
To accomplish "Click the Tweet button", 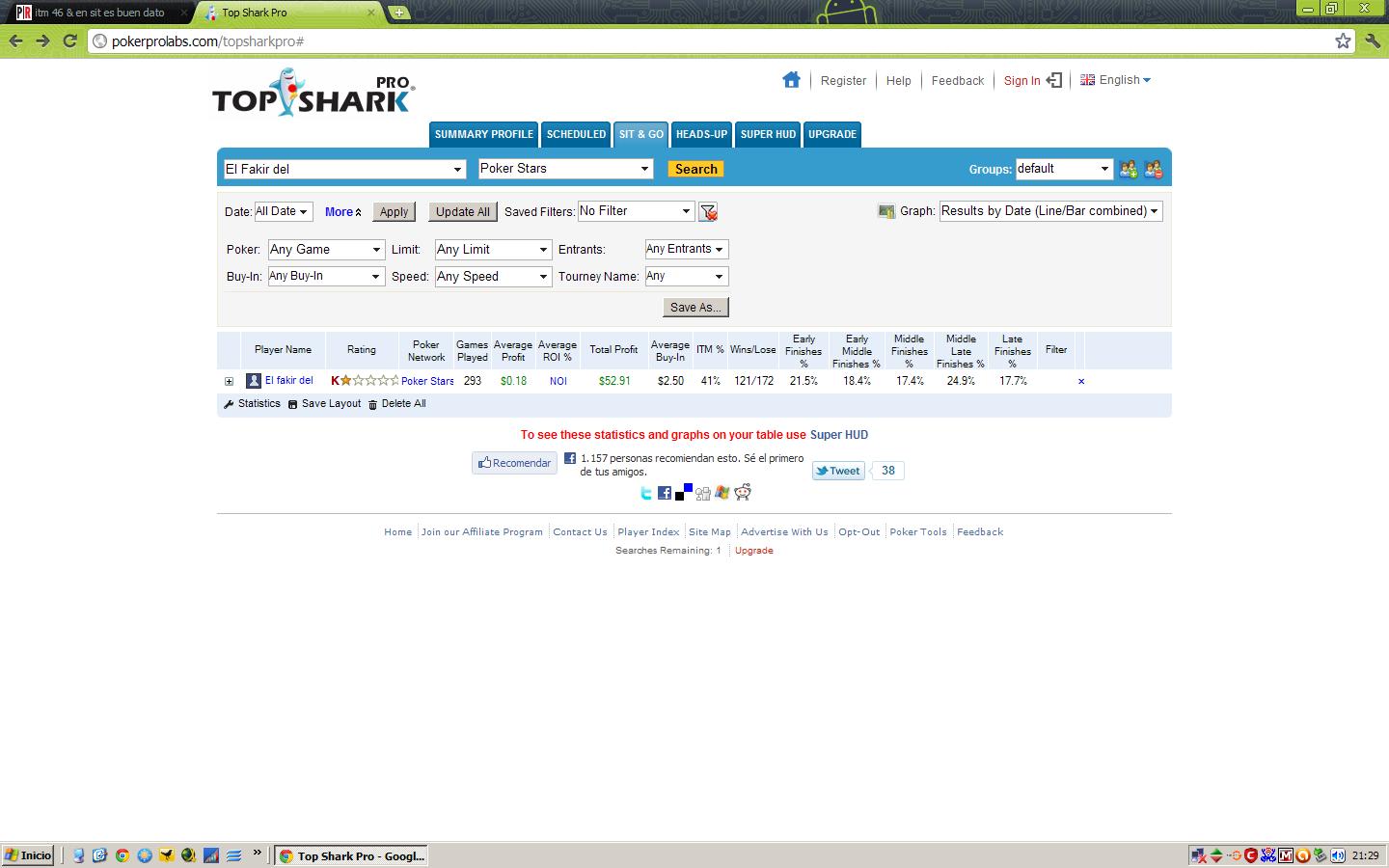I will [x=838, y=471].
